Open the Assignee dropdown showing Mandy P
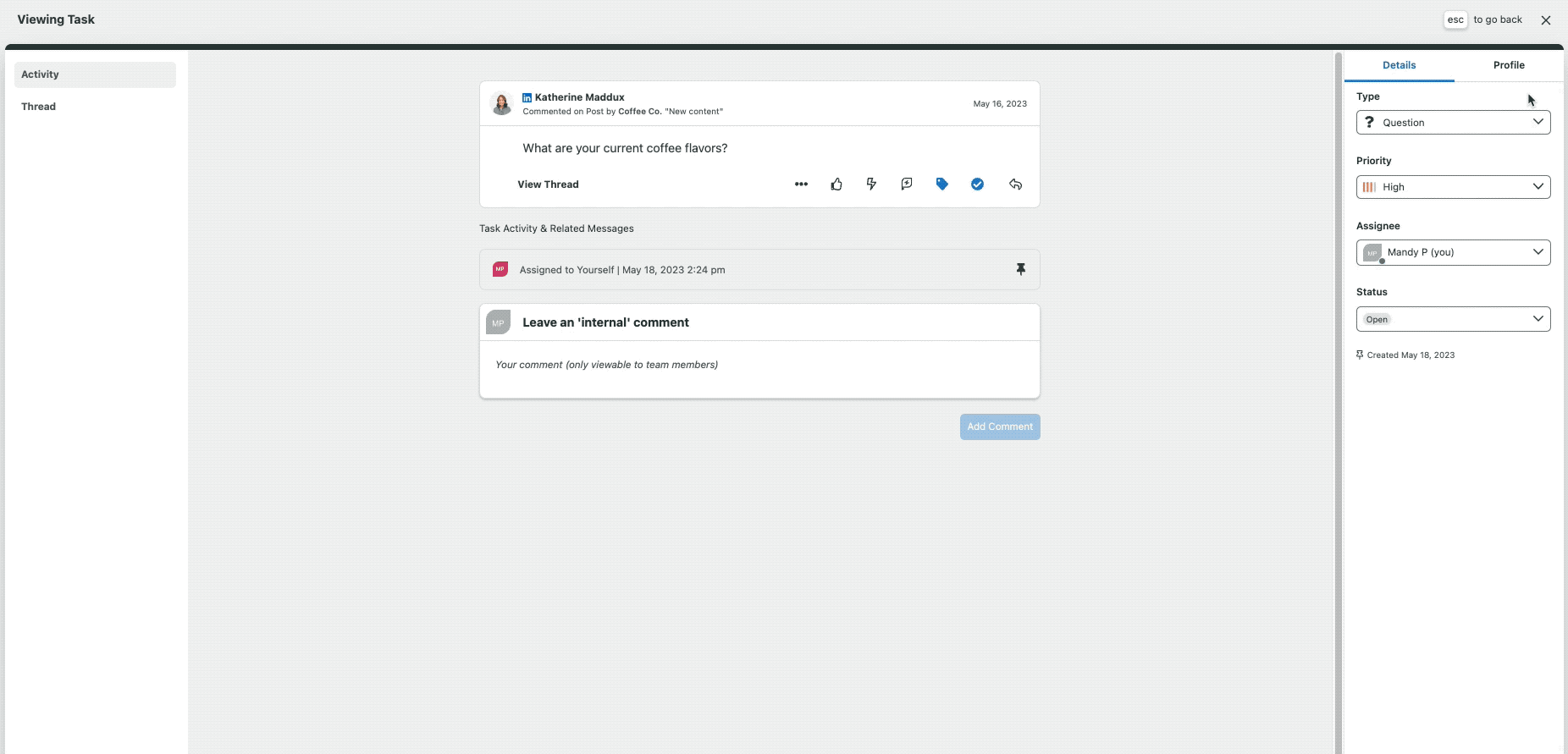The height and width of the screenshot is (754, 1568). [x=1454, y=252]
